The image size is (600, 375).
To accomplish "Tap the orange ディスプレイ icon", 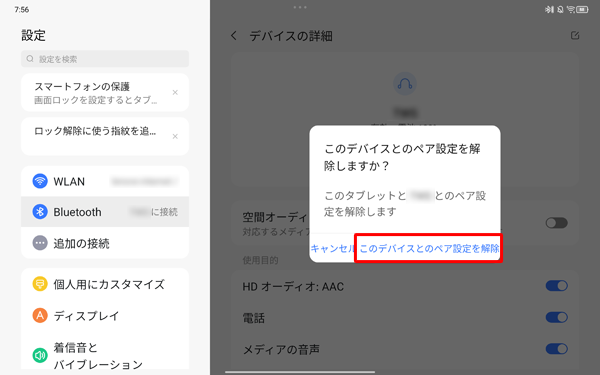I will tap(40, 316).
